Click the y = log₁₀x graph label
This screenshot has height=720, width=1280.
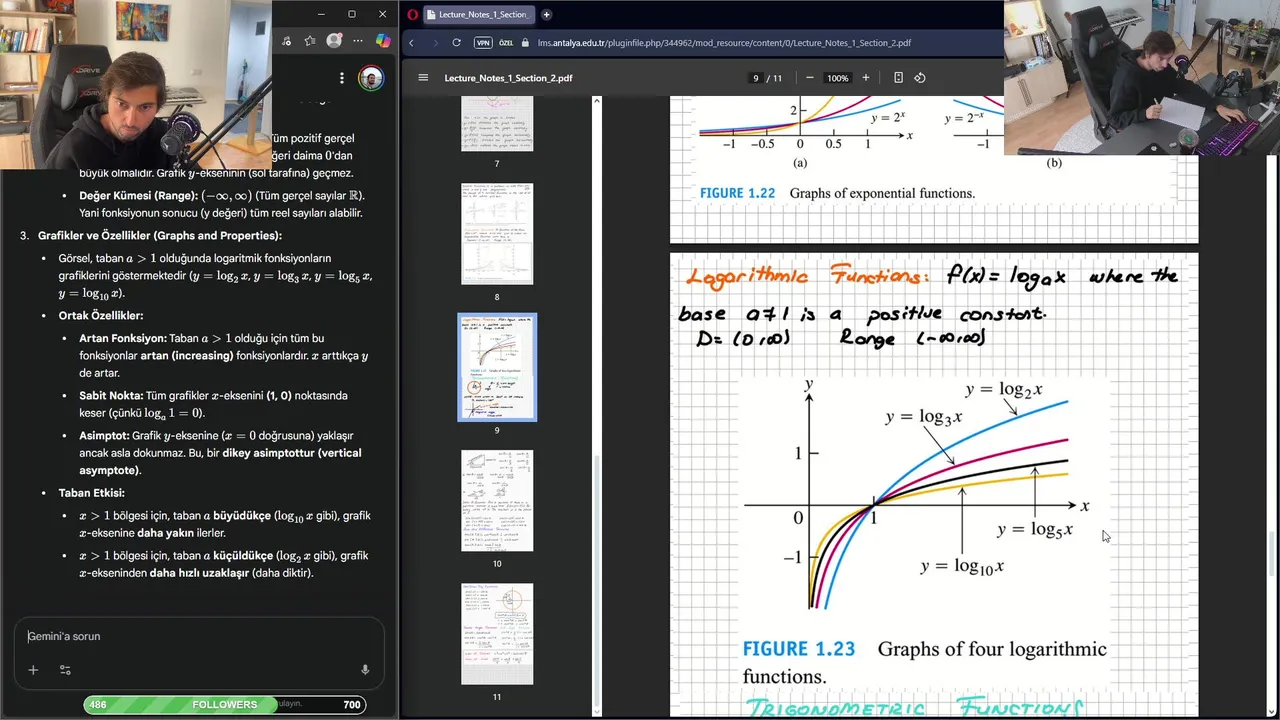click(962, 566)
